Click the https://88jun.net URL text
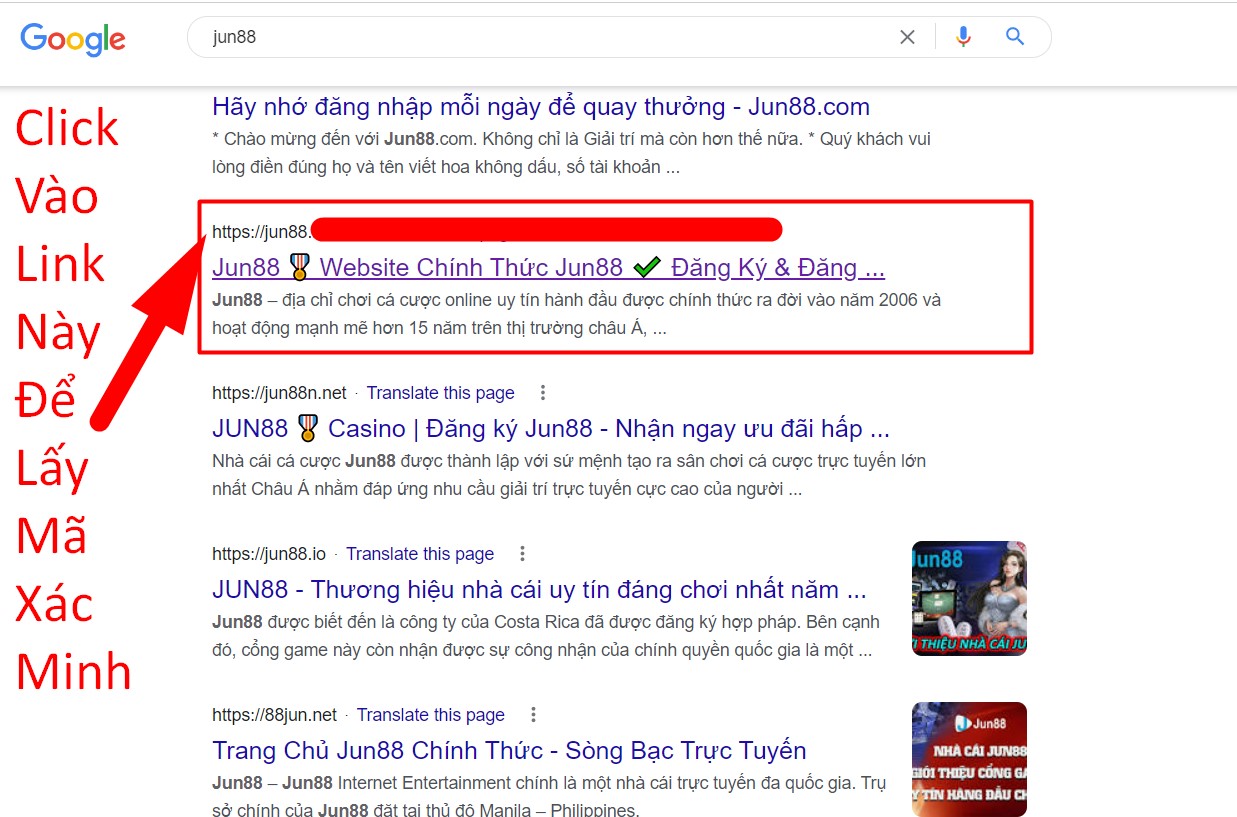 pos(274,714)
